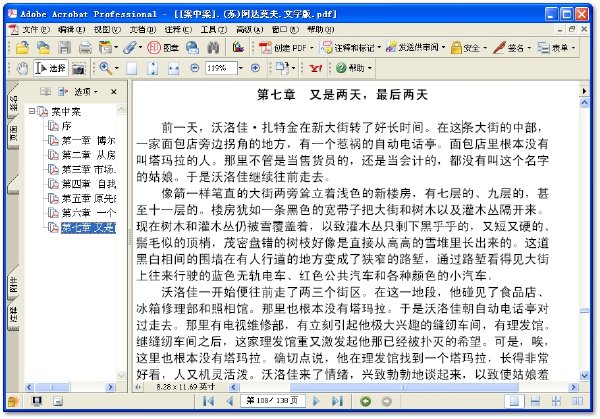Click the 帮助 help toolbar button

tap(353, 68)
